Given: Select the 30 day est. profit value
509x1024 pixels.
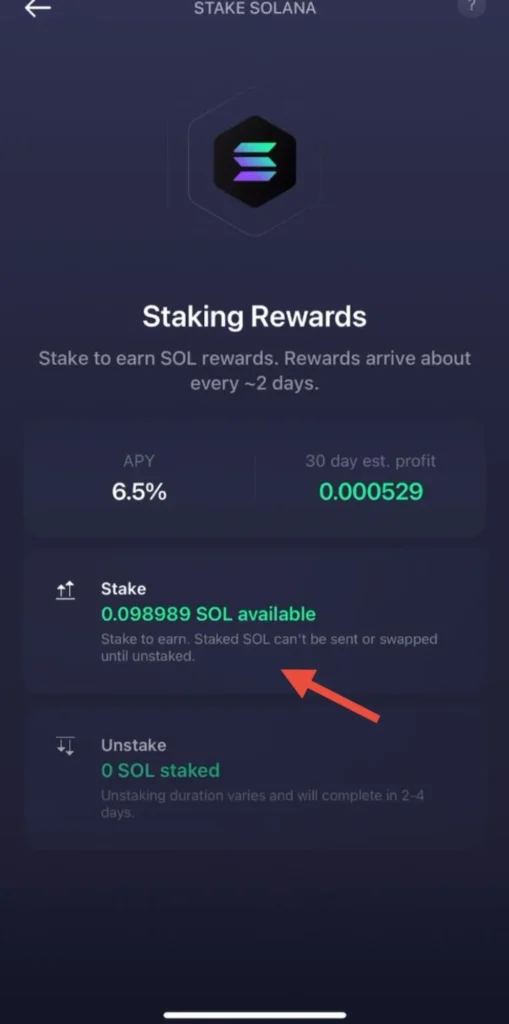Looking at the screenshot, I should pyautogui.click(x=371, y=492).
